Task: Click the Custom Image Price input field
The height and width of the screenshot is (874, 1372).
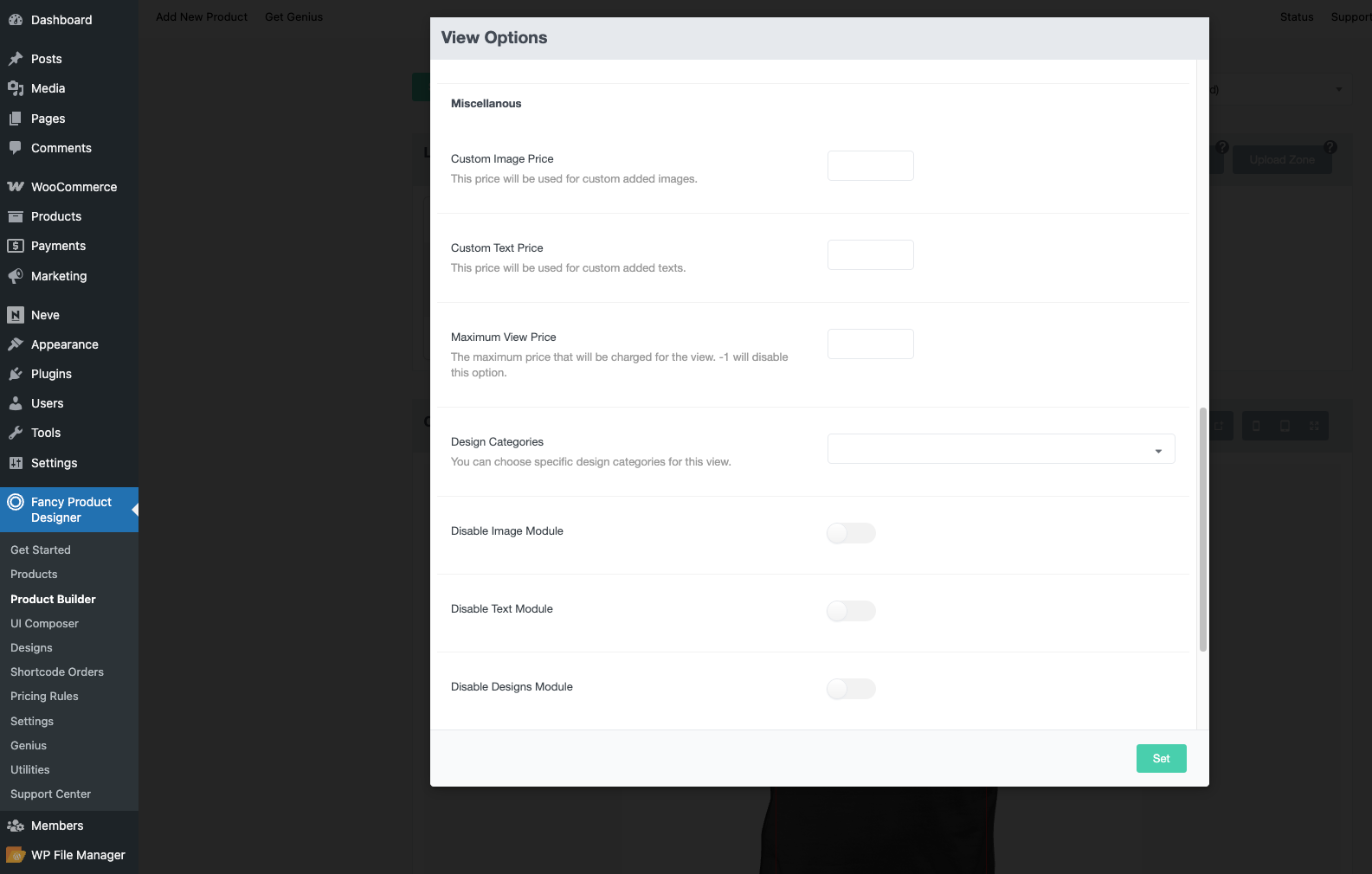Action: pyautogui.click(x=871, y=165)
